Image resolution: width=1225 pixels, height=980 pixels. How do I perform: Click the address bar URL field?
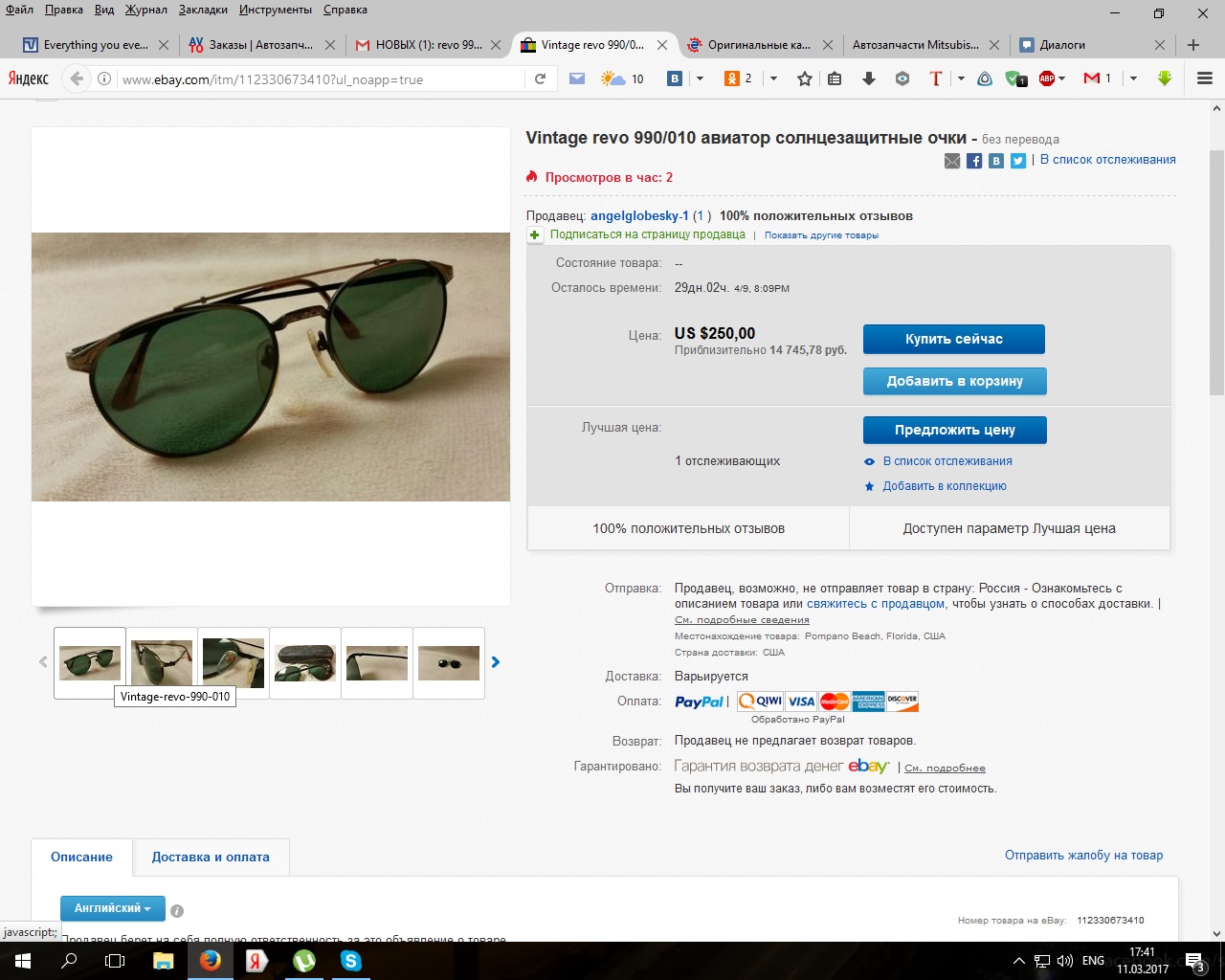coord(321,79)
